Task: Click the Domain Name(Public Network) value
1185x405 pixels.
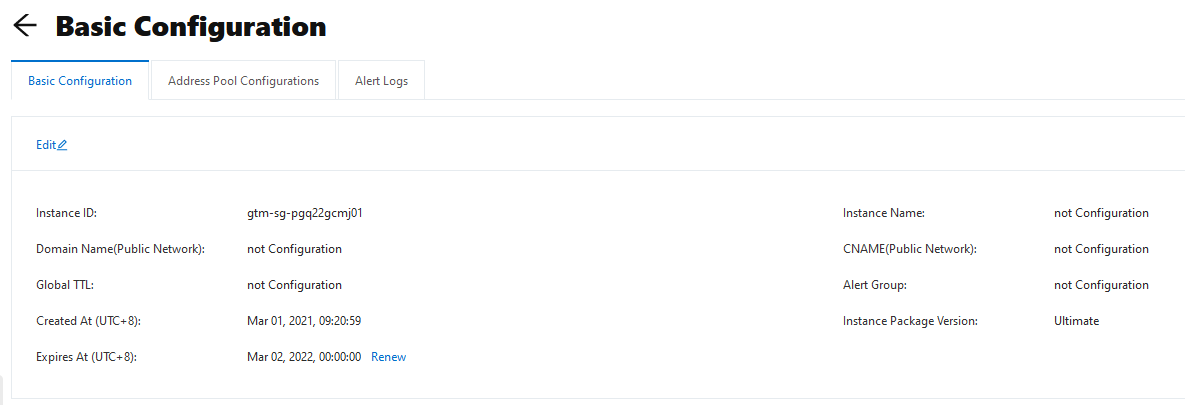Action: 294,249
